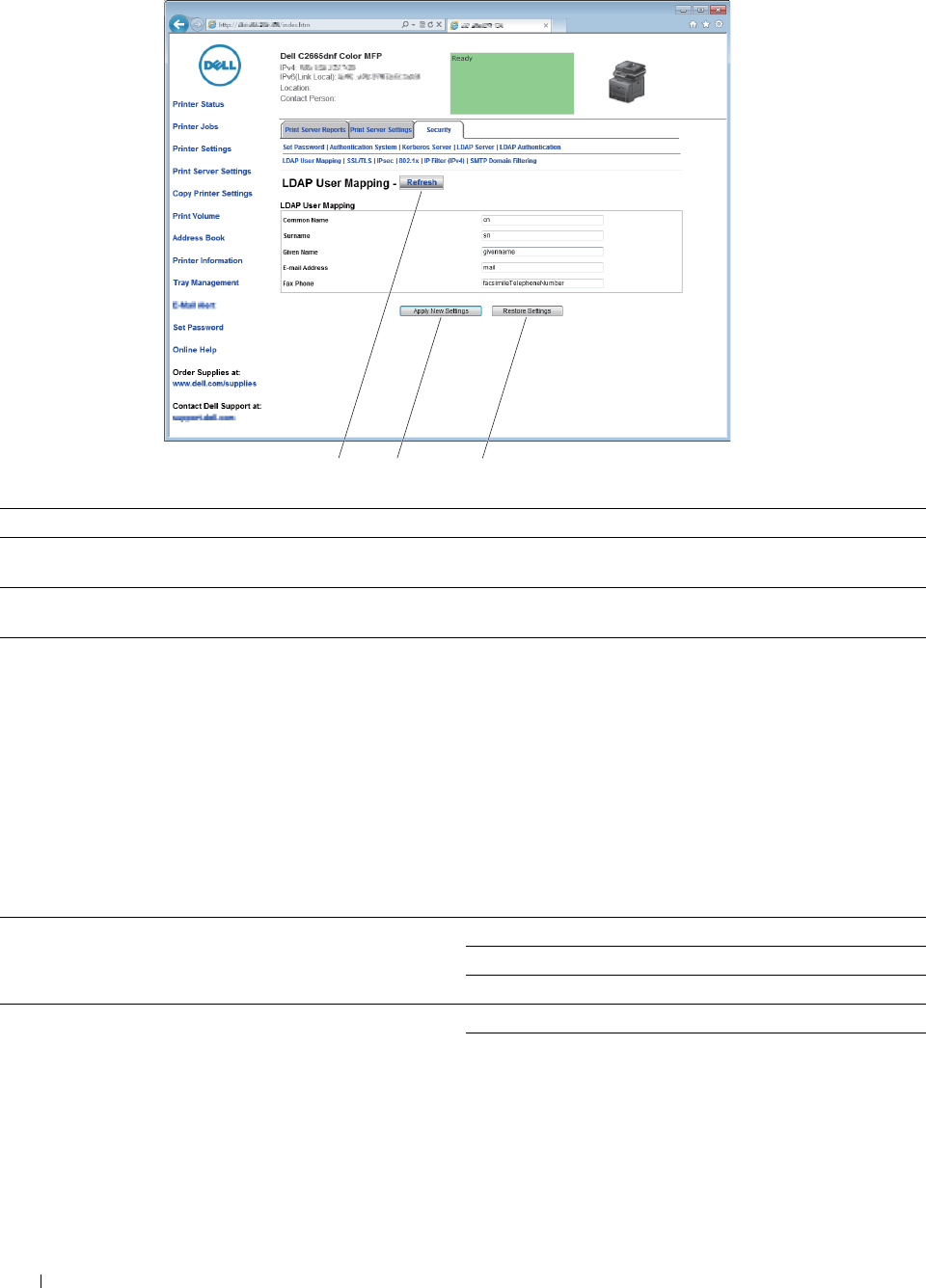
Task: Open LDAP Server link
Action: (x=476, y=148)
